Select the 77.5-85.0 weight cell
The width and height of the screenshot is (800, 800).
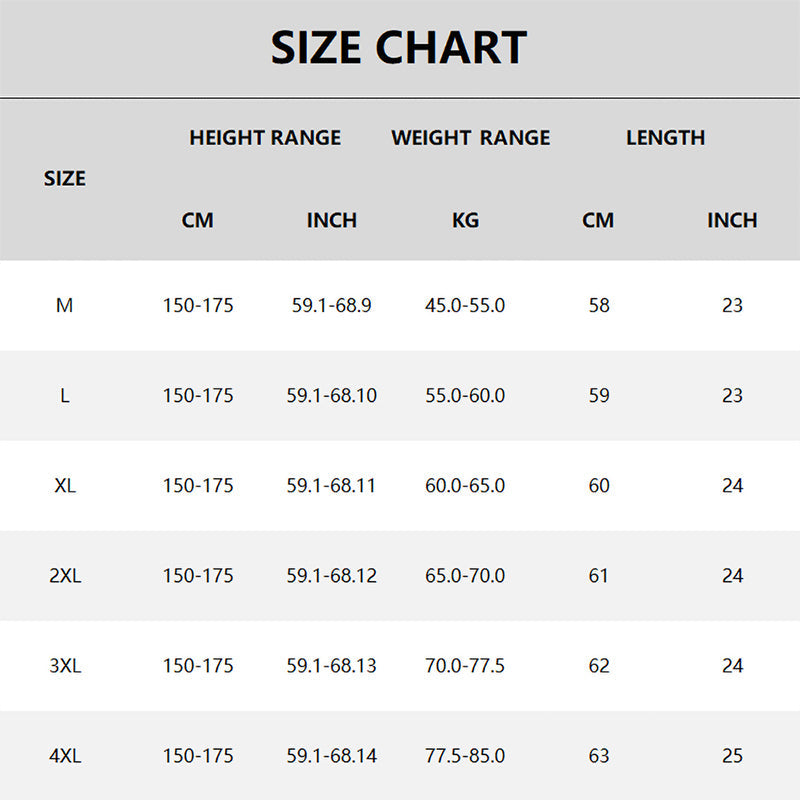tap(465, 756)
